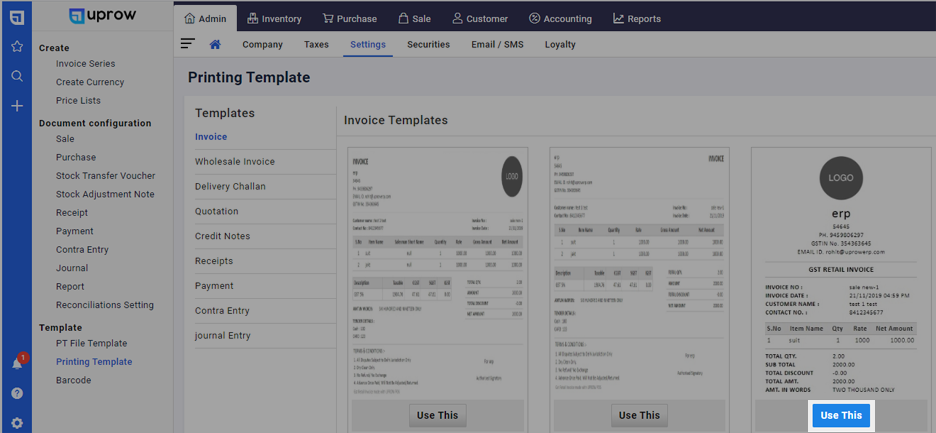
Task: Open favorites star icon in sidebar
Action: point(17,47)
